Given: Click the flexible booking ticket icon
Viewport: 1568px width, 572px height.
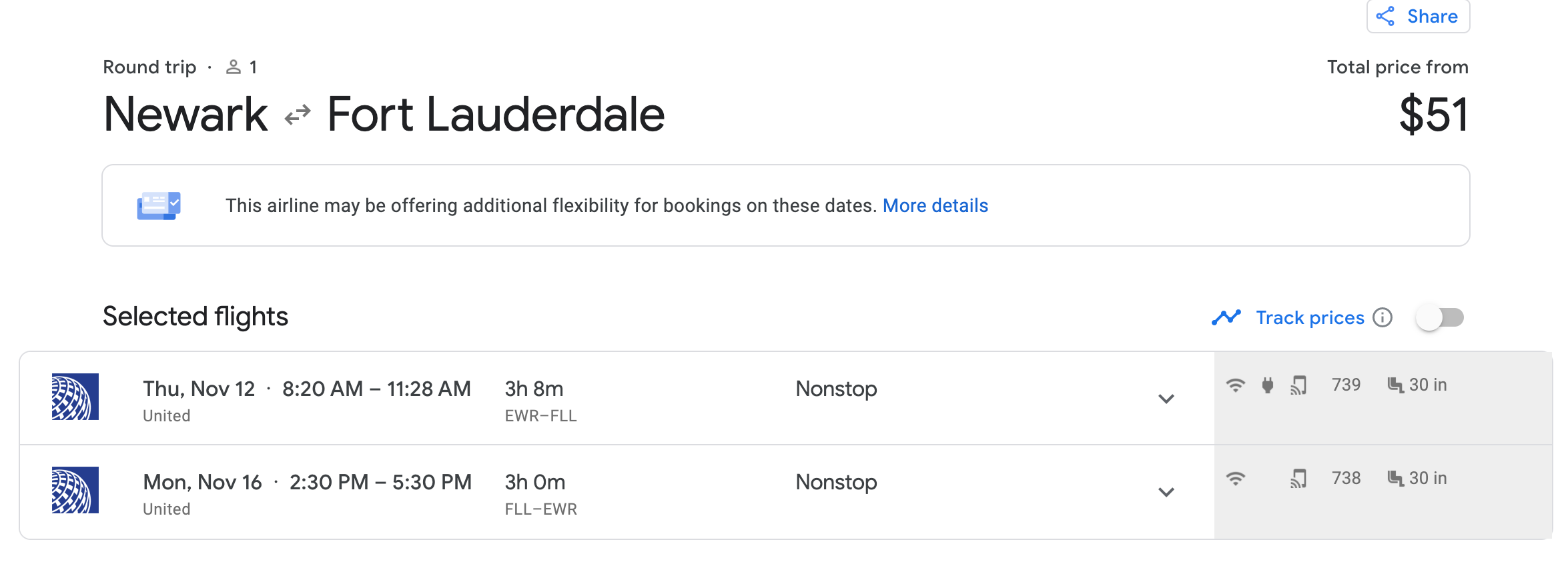Looking at the screenshot, I should point(159,205).
